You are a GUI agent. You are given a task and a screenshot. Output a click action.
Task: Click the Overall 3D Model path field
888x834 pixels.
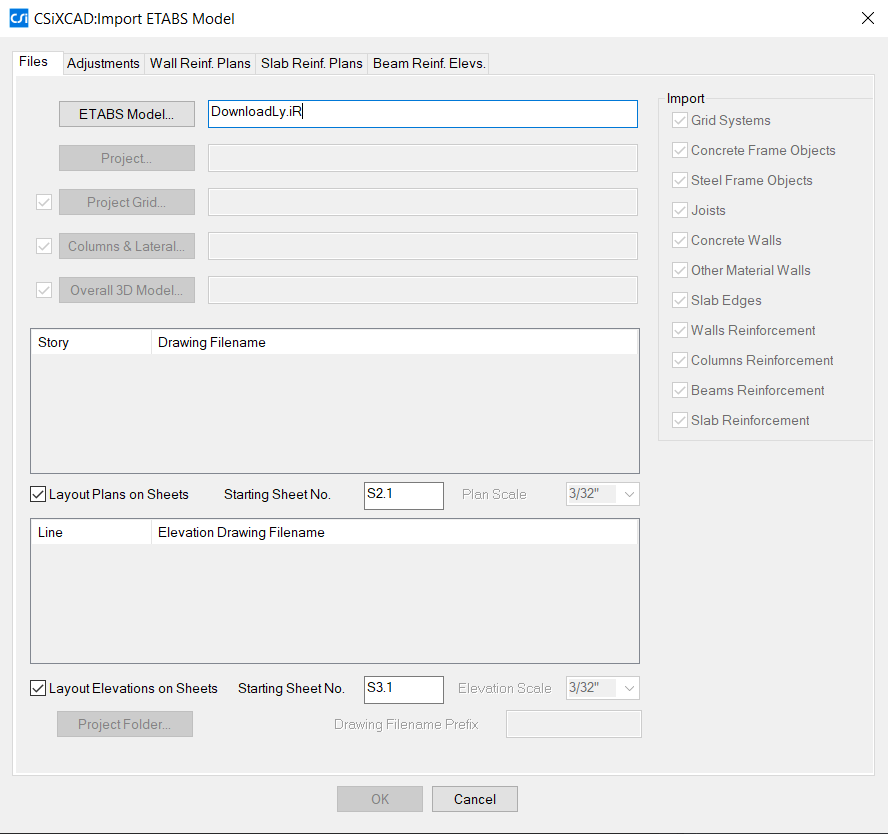click(x=422, y=290)
